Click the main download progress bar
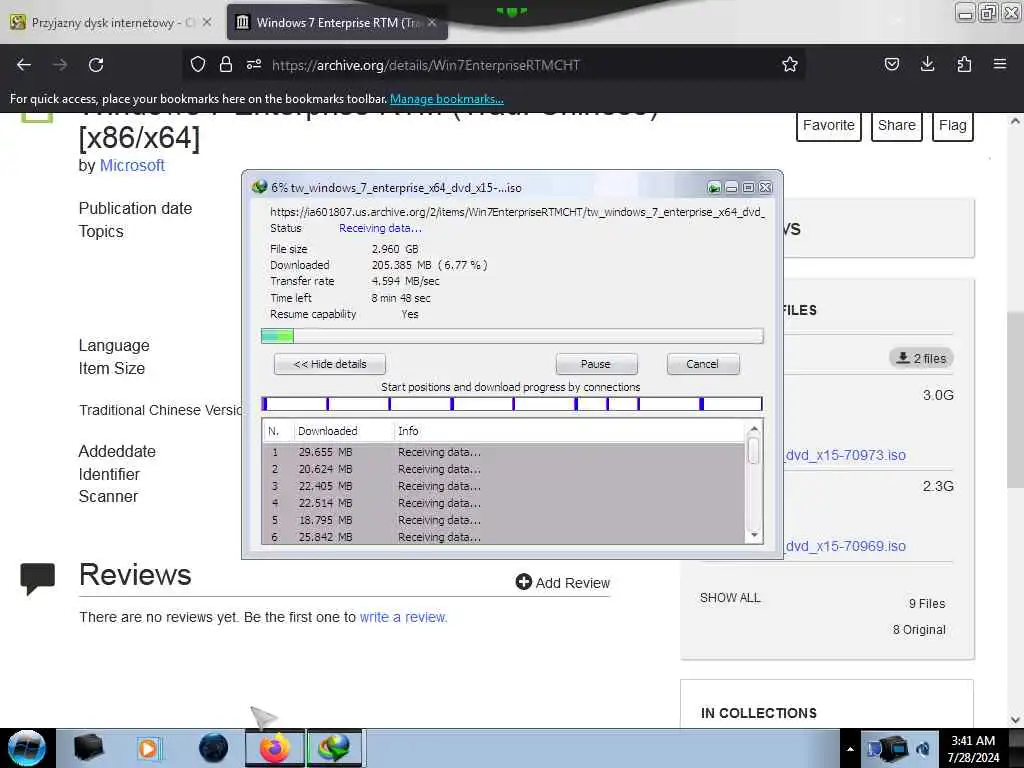The width and height of the screenshot is (1024, 768). (x=512, y=336)
